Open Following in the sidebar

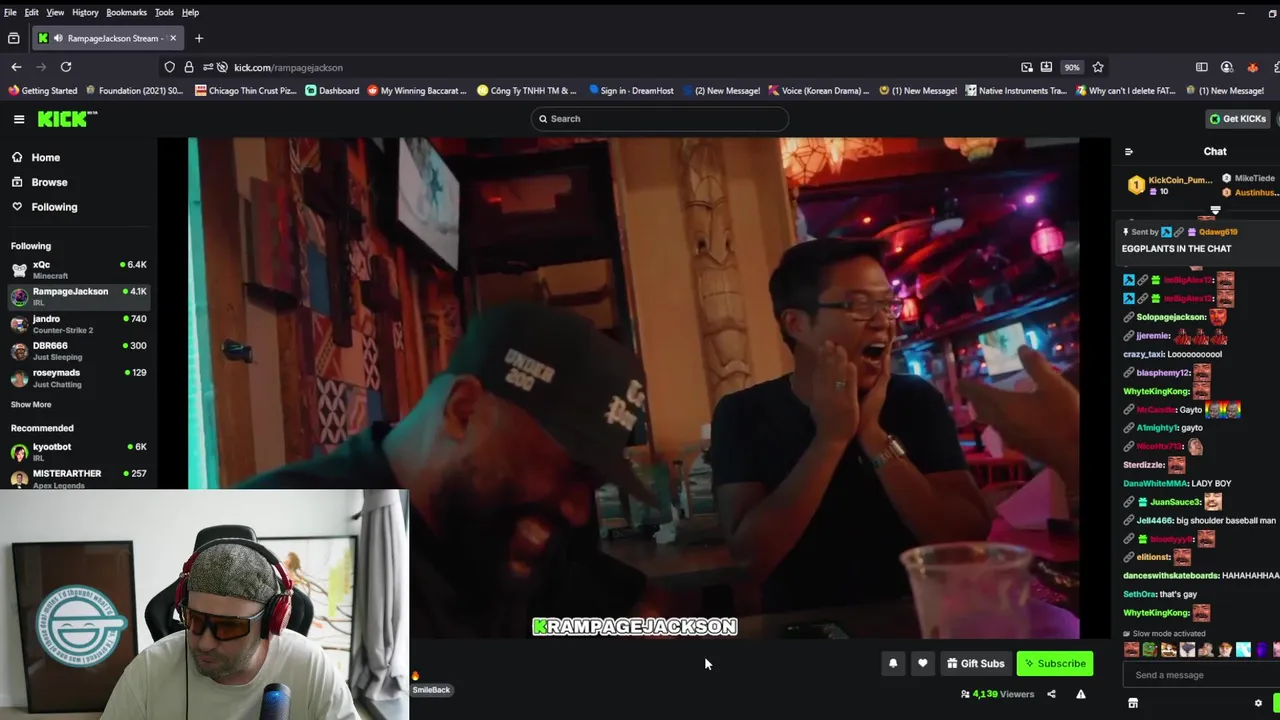tap(44, 207)
